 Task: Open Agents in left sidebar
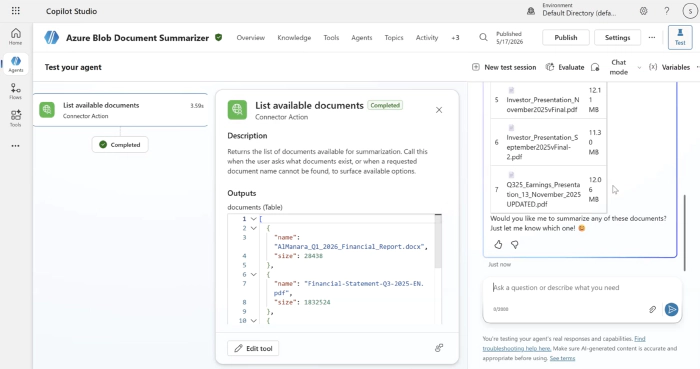pyautogui.click(x=16, y=64)
